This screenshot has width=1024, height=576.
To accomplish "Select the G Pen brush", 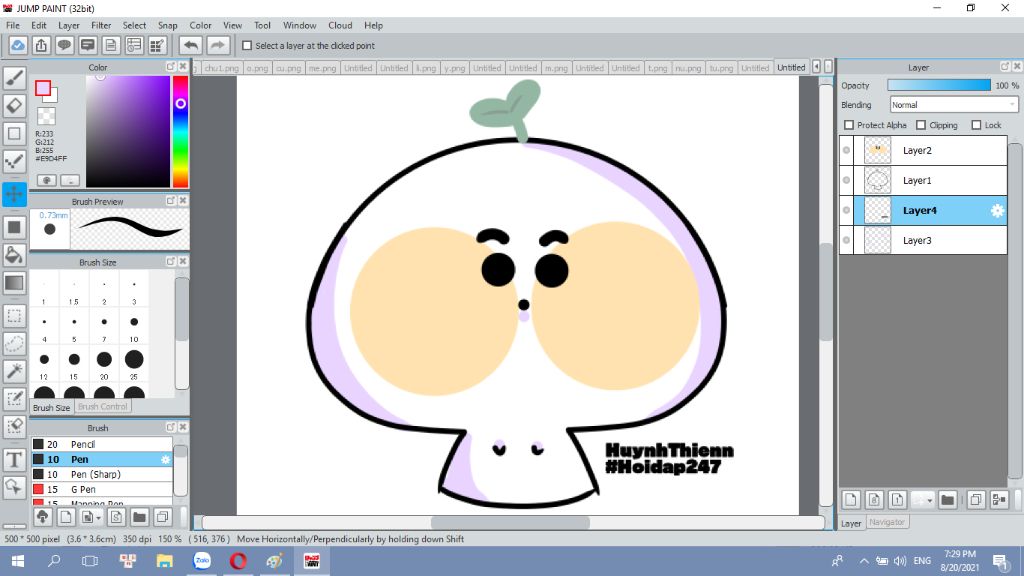I will click(x=102, y=489).
